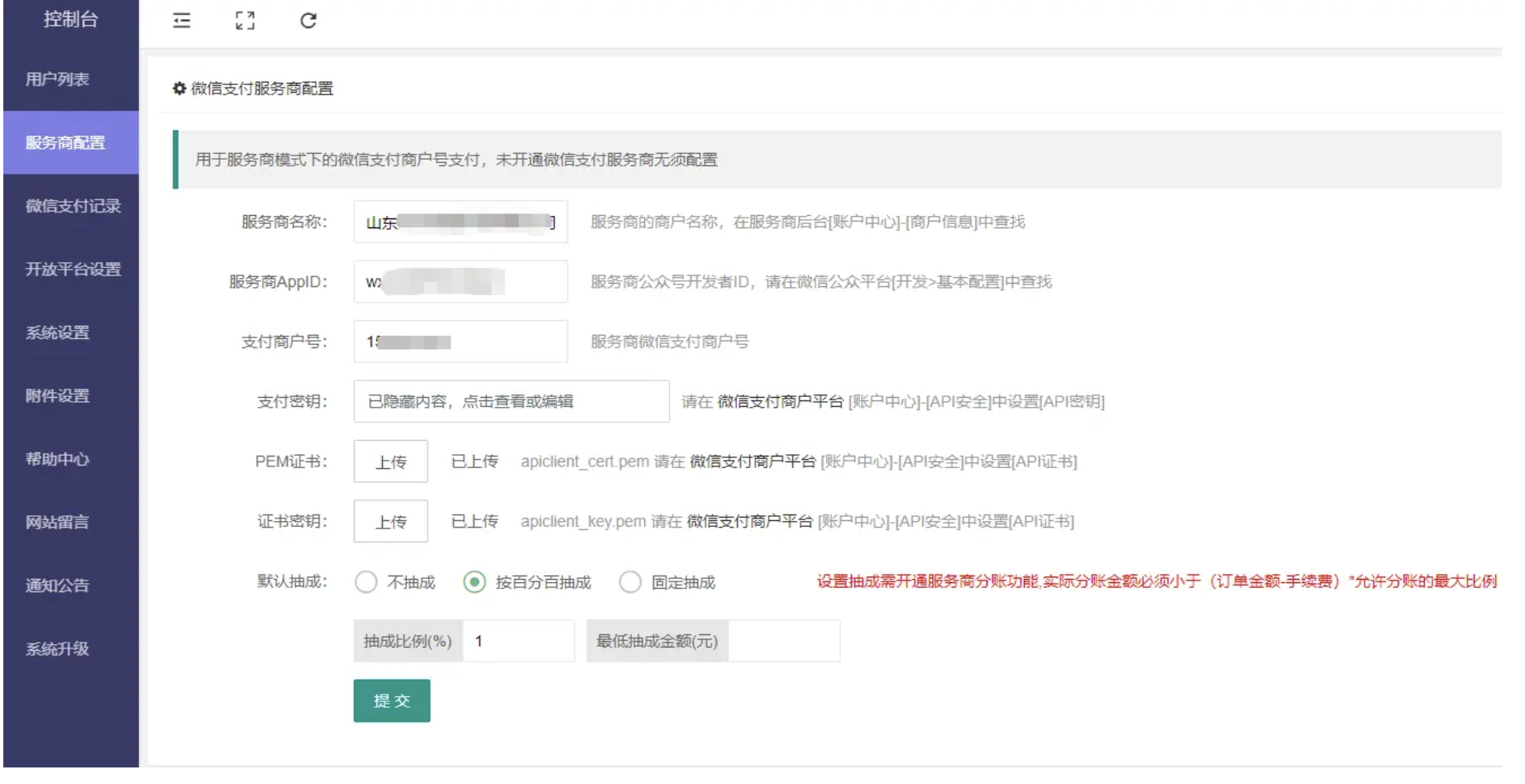
Task: Open 控制台 in sidebar
Action: click(71, 19)
